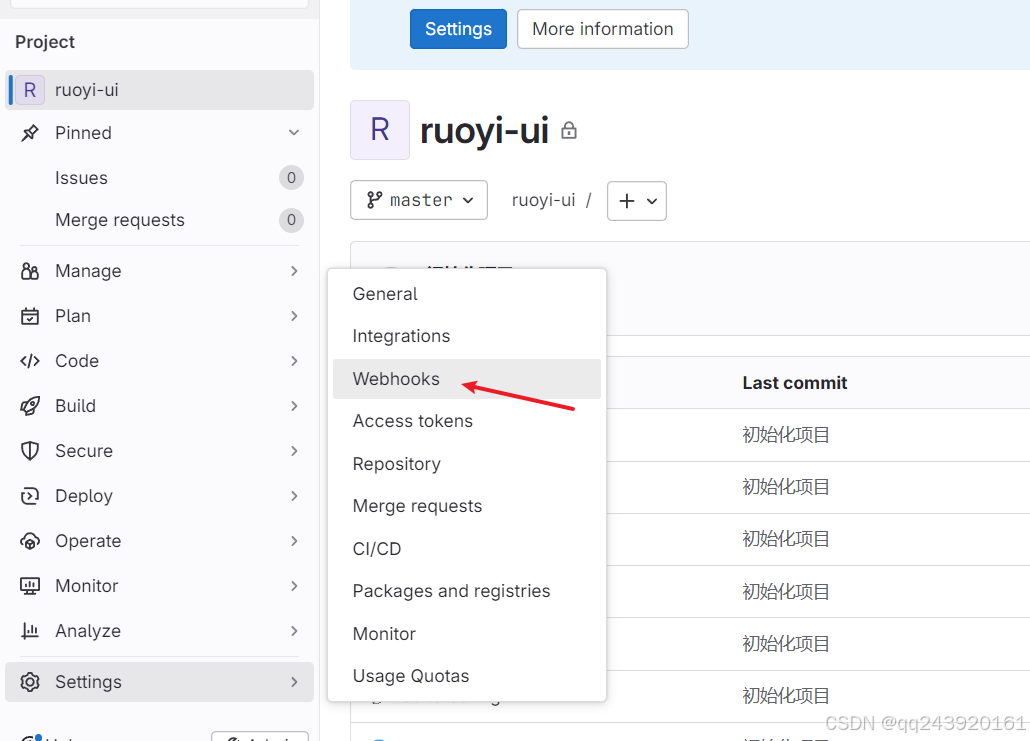The image size is (1030, 741).
Task: Click the More information button
Action: (603, 29)
